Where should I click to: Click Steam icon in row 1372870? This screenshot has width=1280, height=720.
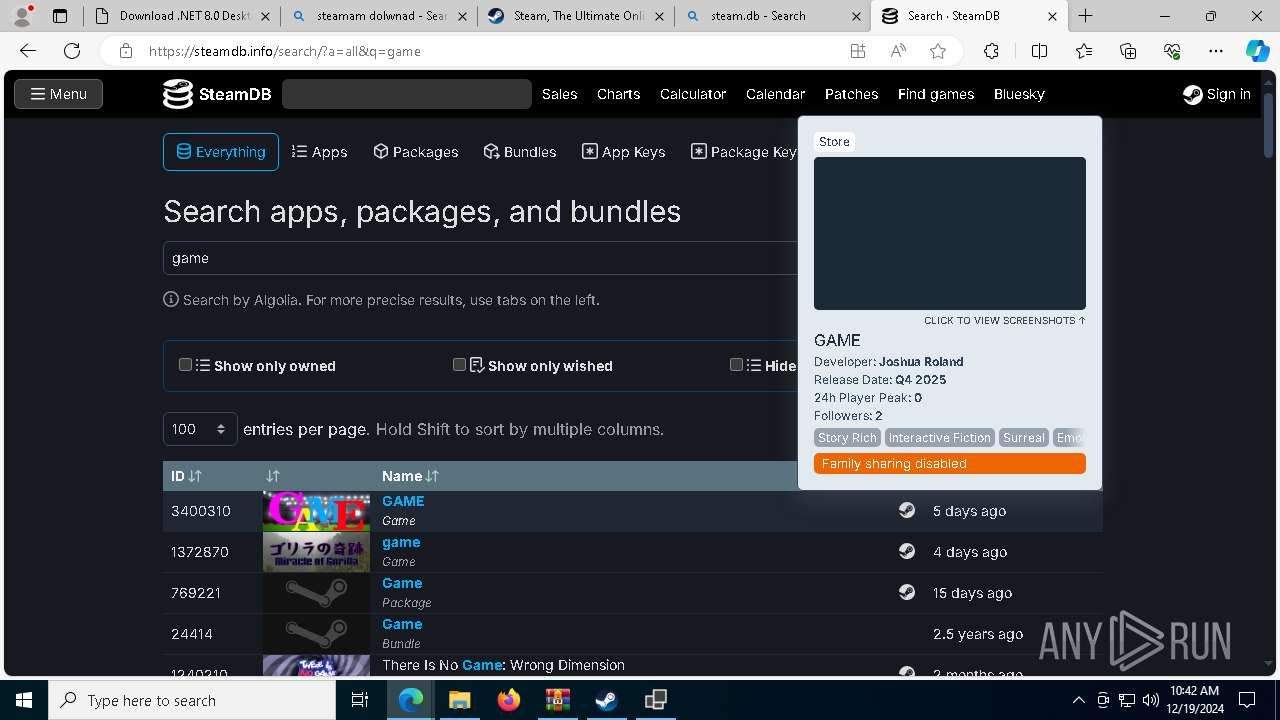point(907,551)
